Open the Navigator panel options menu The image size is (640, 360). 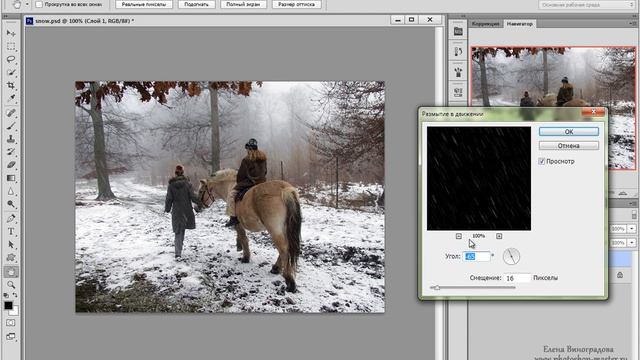[x=633, y=24]
